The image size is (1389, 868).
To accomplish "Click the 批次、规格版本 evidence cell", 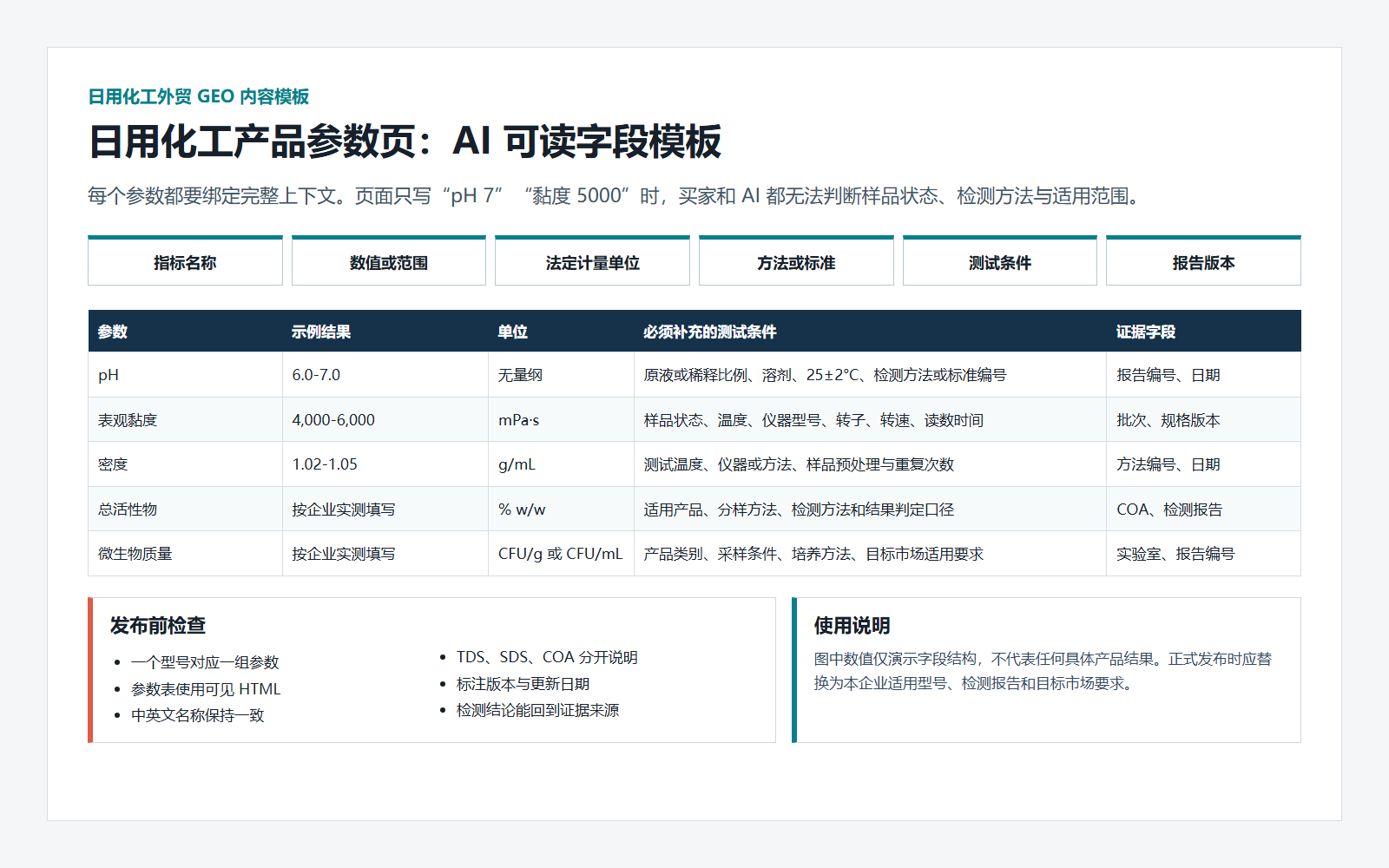I will [x=1203, y=420].
